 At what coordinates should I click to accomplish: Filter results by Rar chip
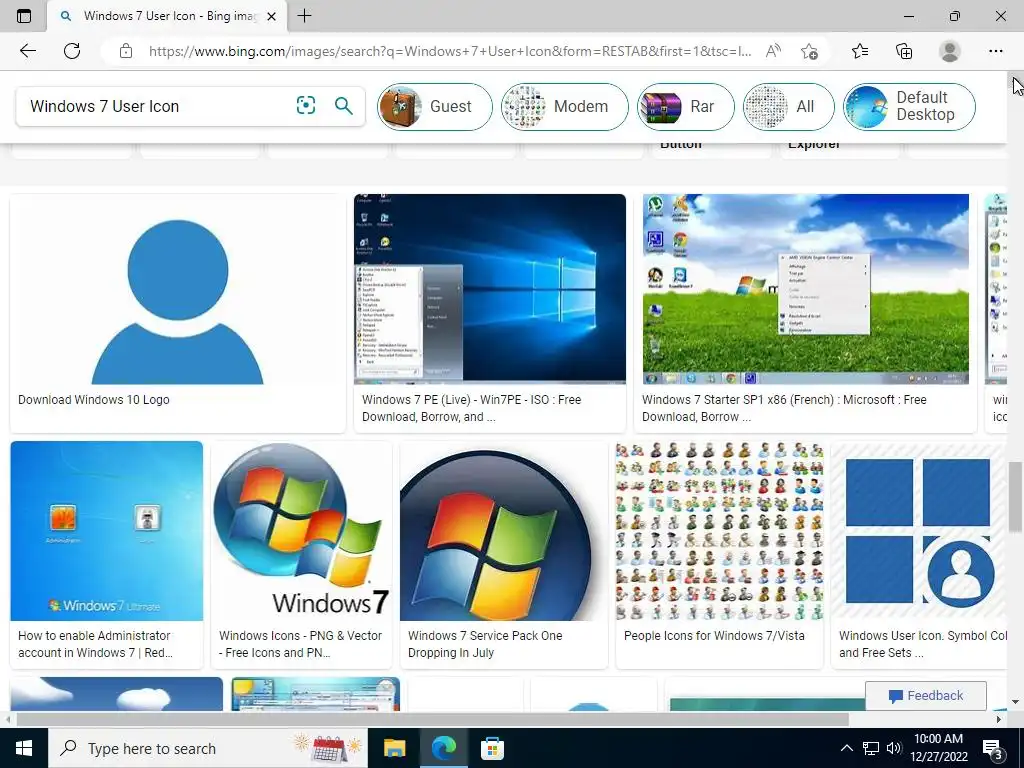point(685,106)
